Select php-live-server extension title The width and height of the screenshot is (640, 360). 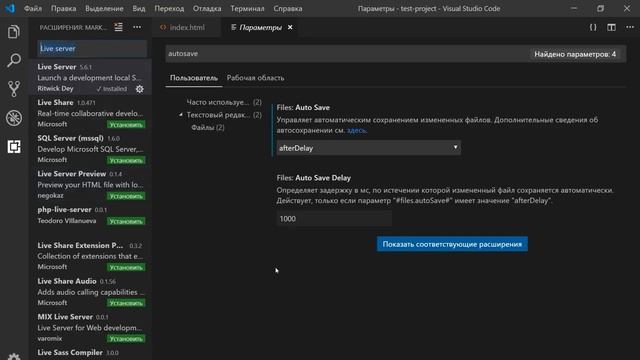click(64, 209)
